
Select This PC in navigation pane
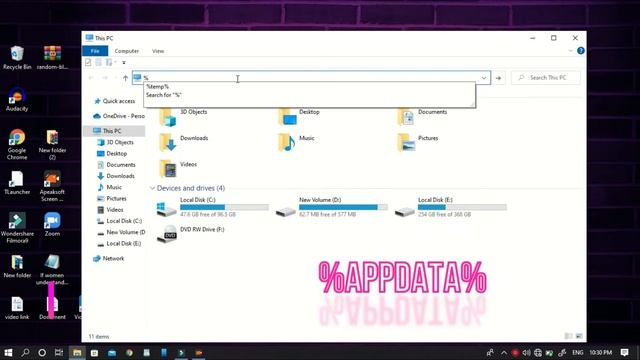click(114, 131)
